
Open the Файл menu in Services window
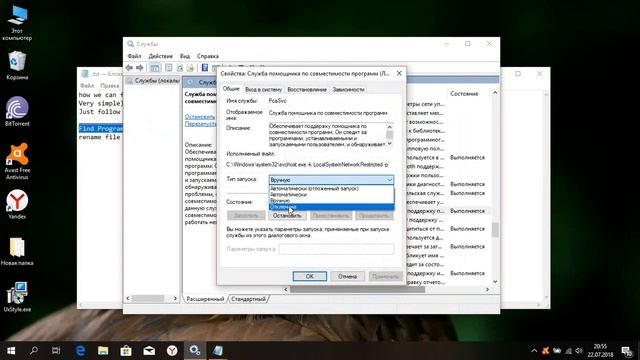[134, 56]
